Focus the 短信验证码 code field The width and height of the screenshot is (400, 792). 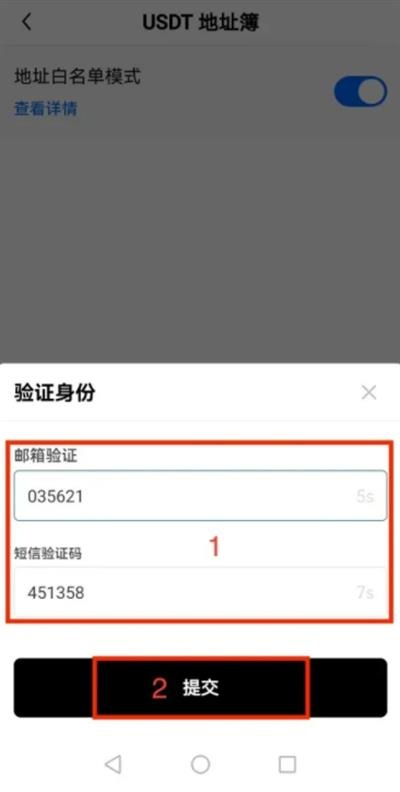[201, 592]
